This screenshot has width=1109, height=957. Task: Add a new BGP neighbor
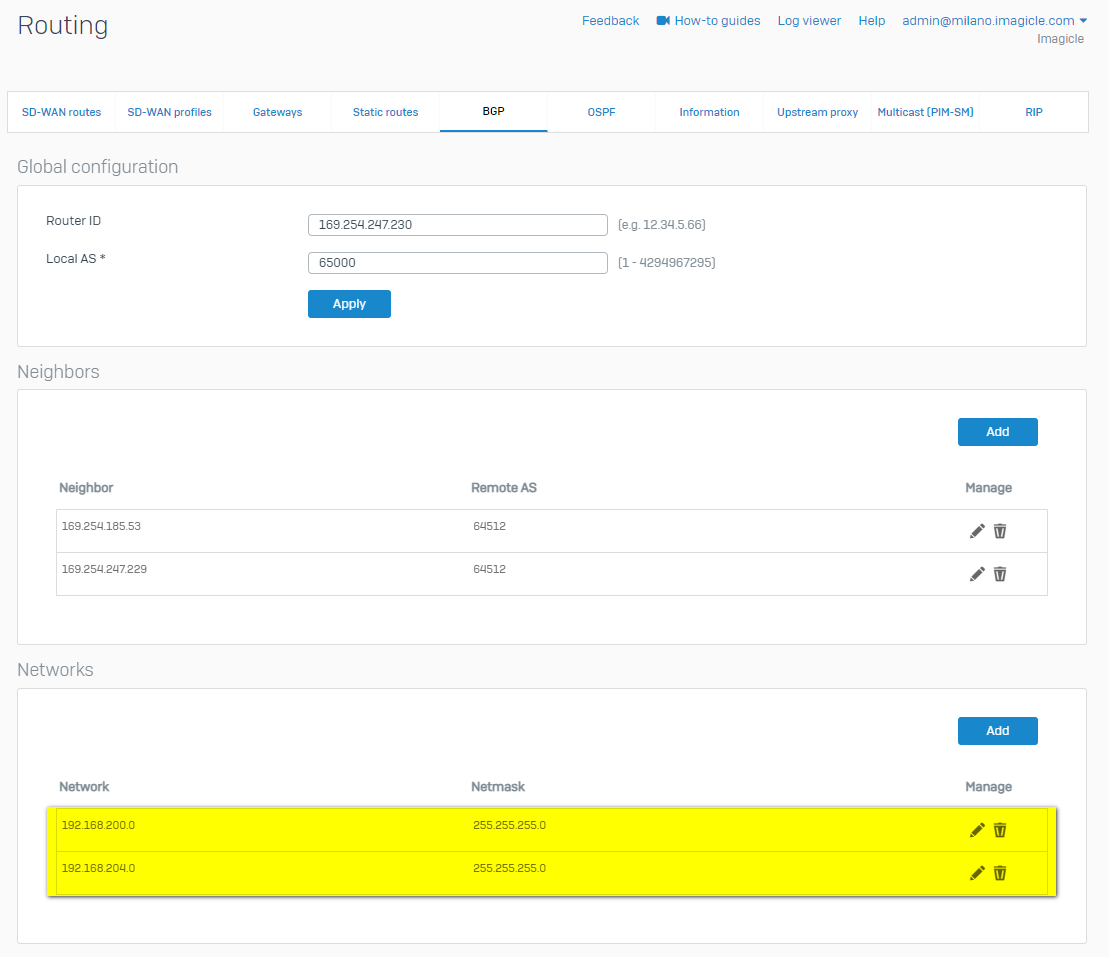click(x=997, y=432)
